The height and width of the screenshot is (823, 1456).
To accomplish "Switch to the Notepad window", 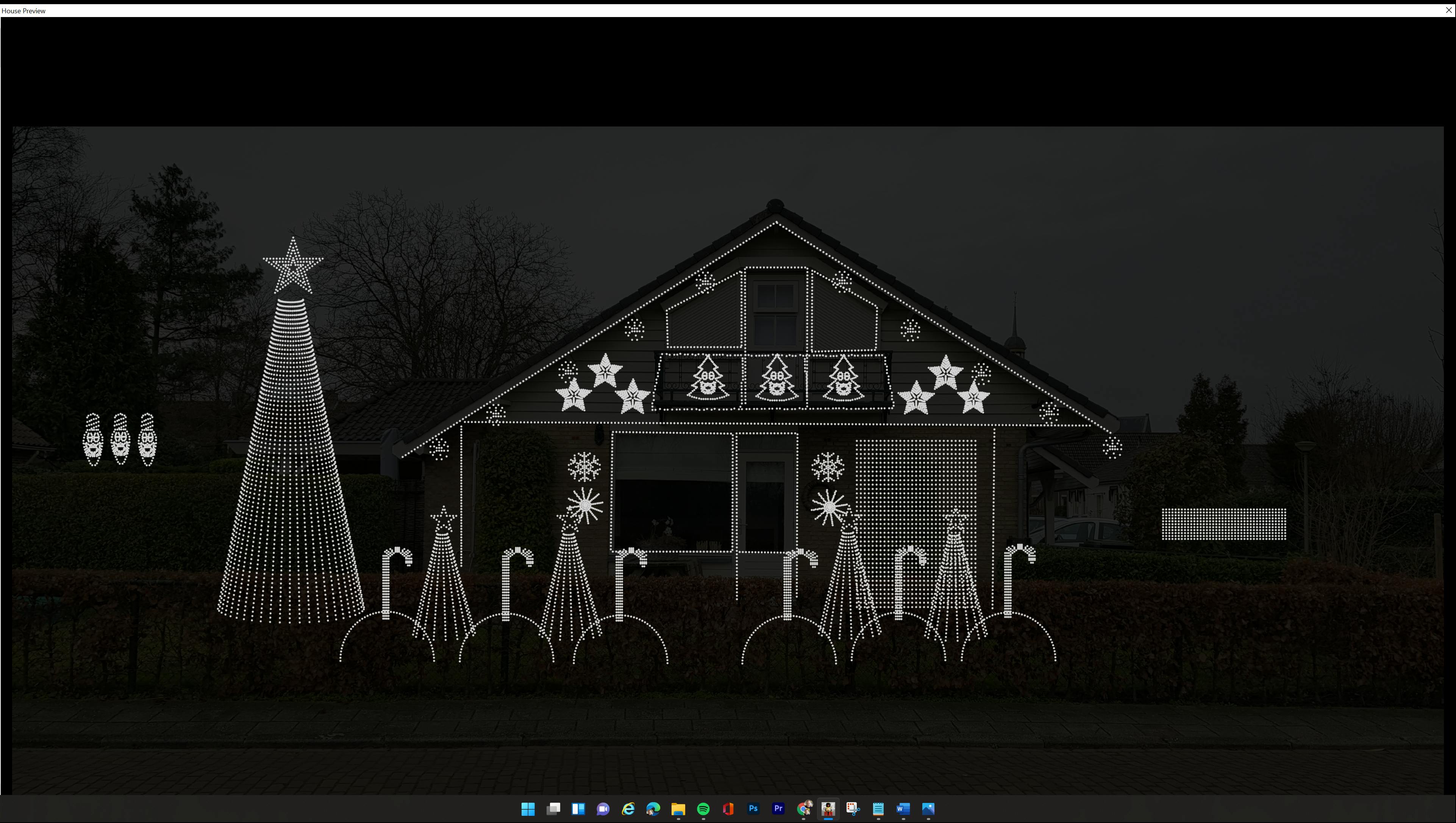I will [x=878, y=809].
